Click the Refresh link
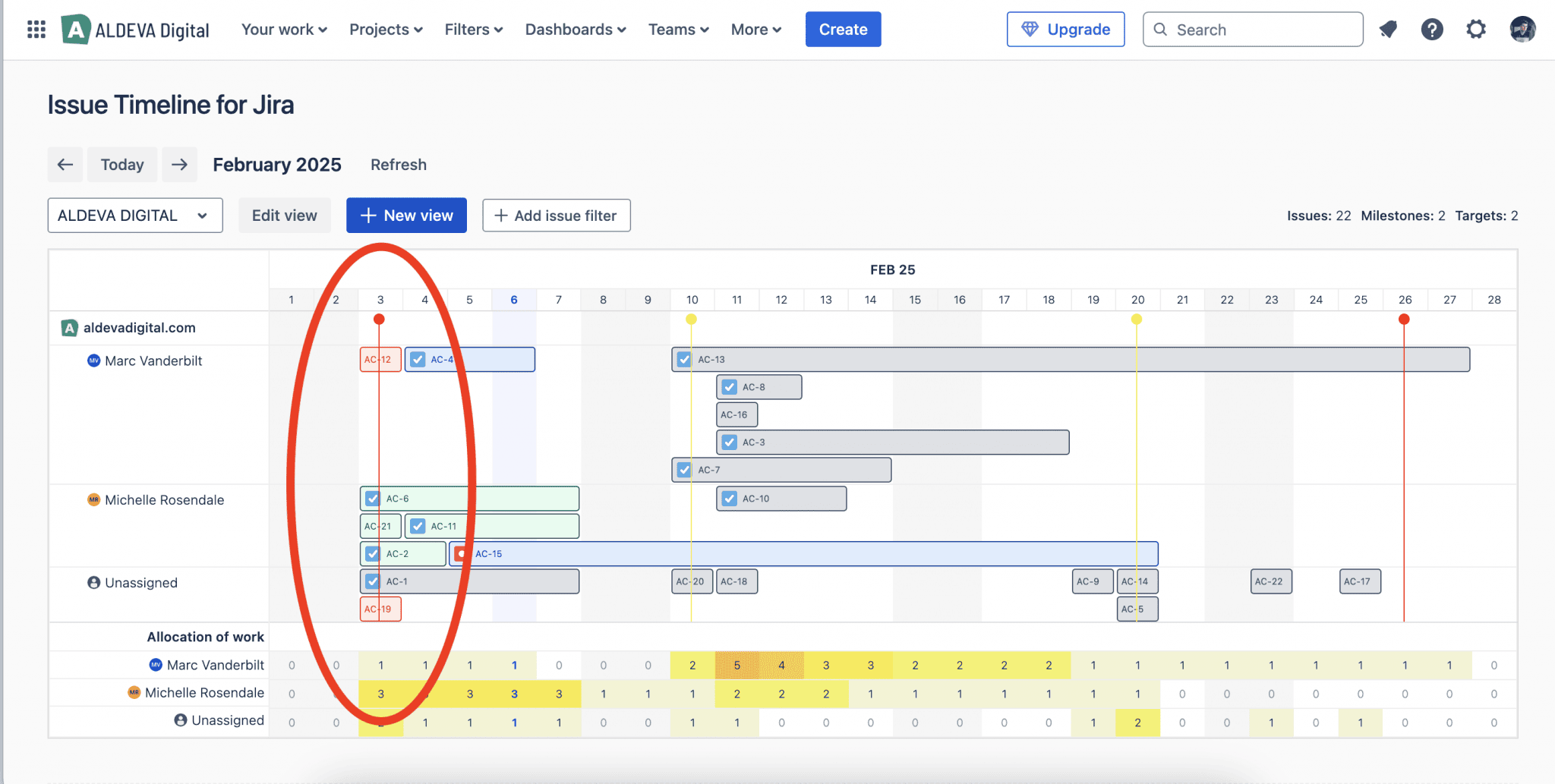Screen dimensions: 1555x784 pyautogui.click(x=399, y=165)
